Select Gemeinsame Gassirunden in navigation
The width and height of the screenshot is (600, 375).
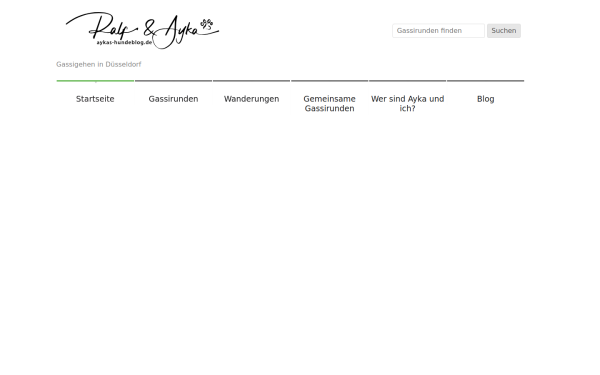point(329,103)
